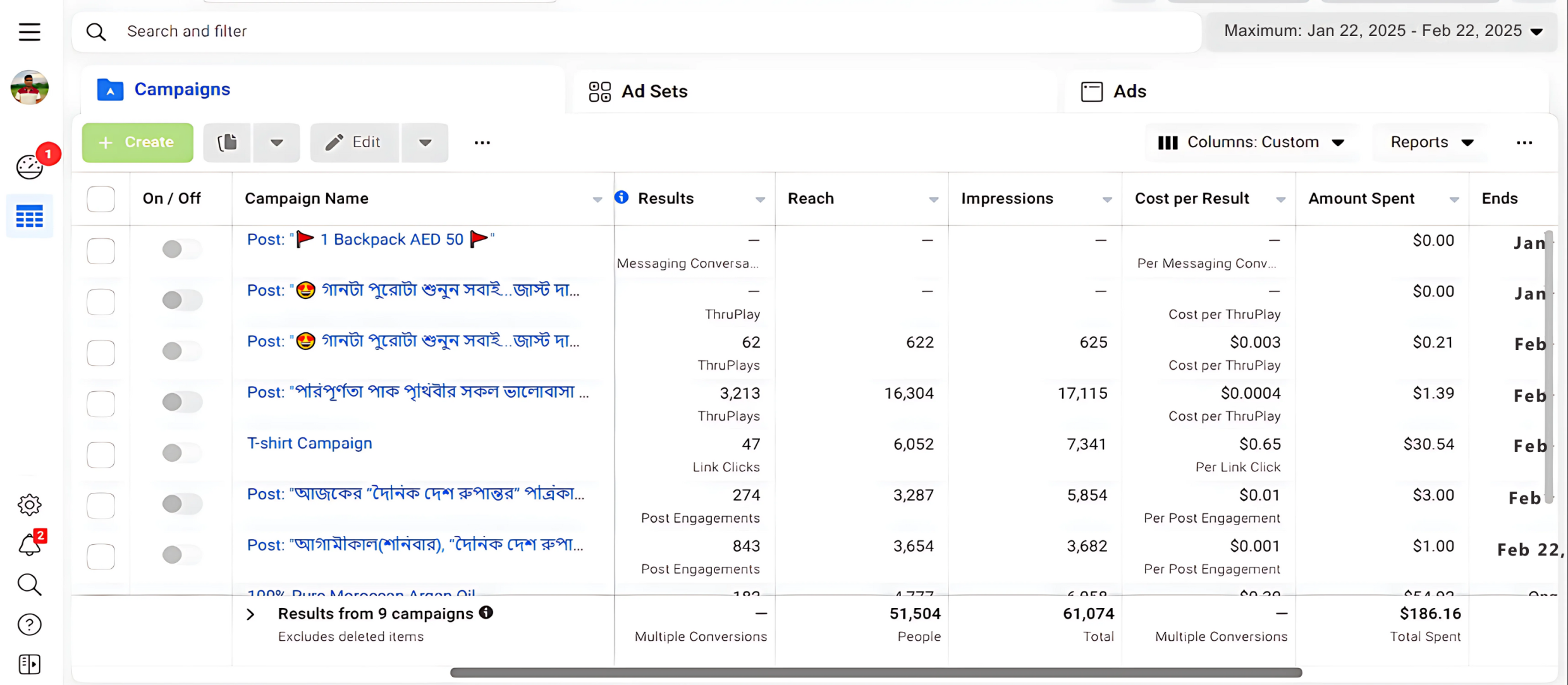Screen dimensions: 1568x685
Task: Toggle the T-shirt Campaign on/off switch
Action: (181, 453)
